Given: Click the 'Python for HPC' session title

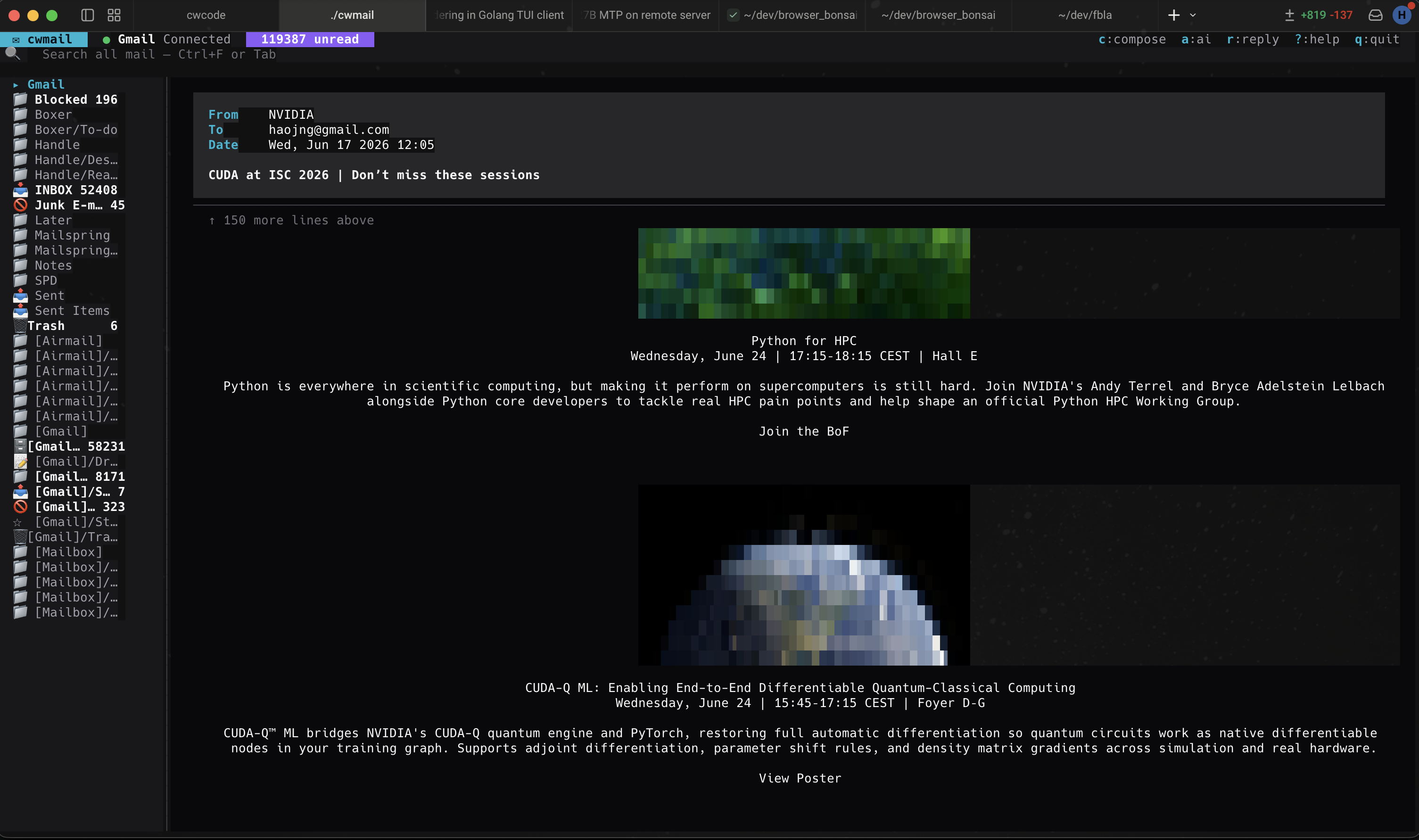Looking at the screenshot, I should tap(804, 341).
